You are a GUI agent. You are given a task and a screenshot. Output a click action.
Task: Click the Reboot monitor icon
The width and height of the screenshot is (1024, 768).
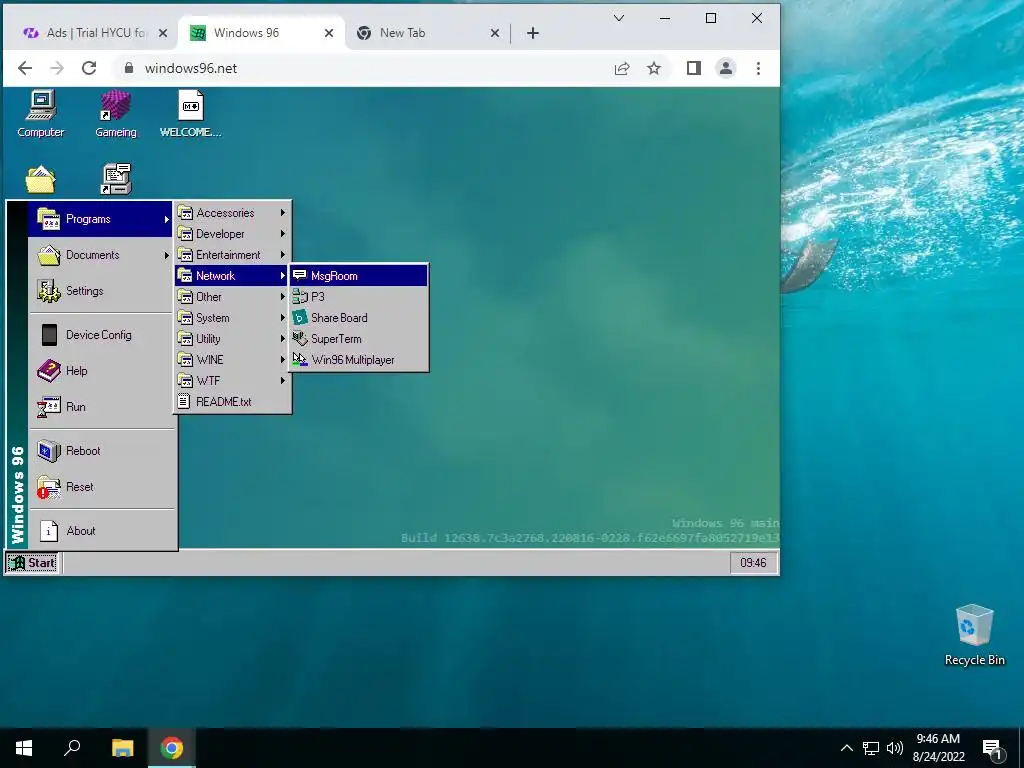click(49, 451)
